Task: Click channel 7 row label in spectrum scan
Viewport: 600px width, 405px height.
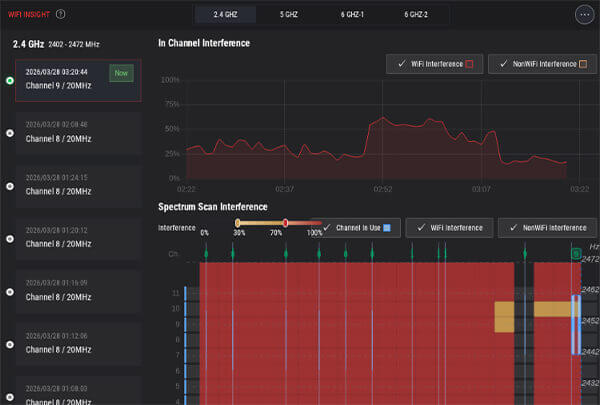Action: 178,356
